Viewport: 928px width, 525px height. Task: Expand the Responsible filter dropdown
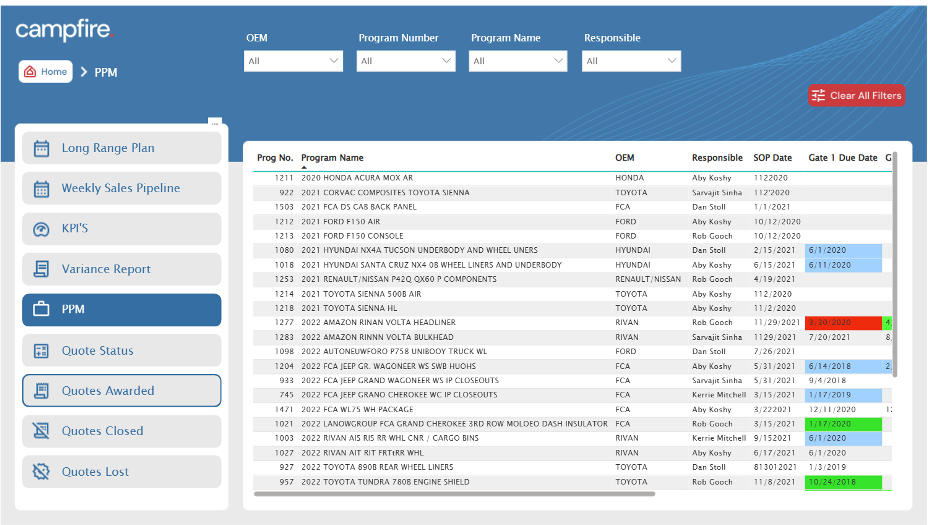point(631,61)
